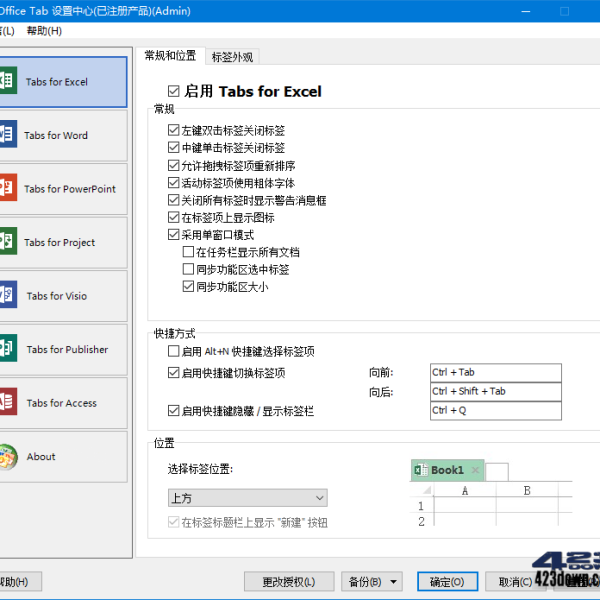Click the 更改授权(L) button
Image resolution: width=600 pixels, height=600 pixels.
coord(289,582)
